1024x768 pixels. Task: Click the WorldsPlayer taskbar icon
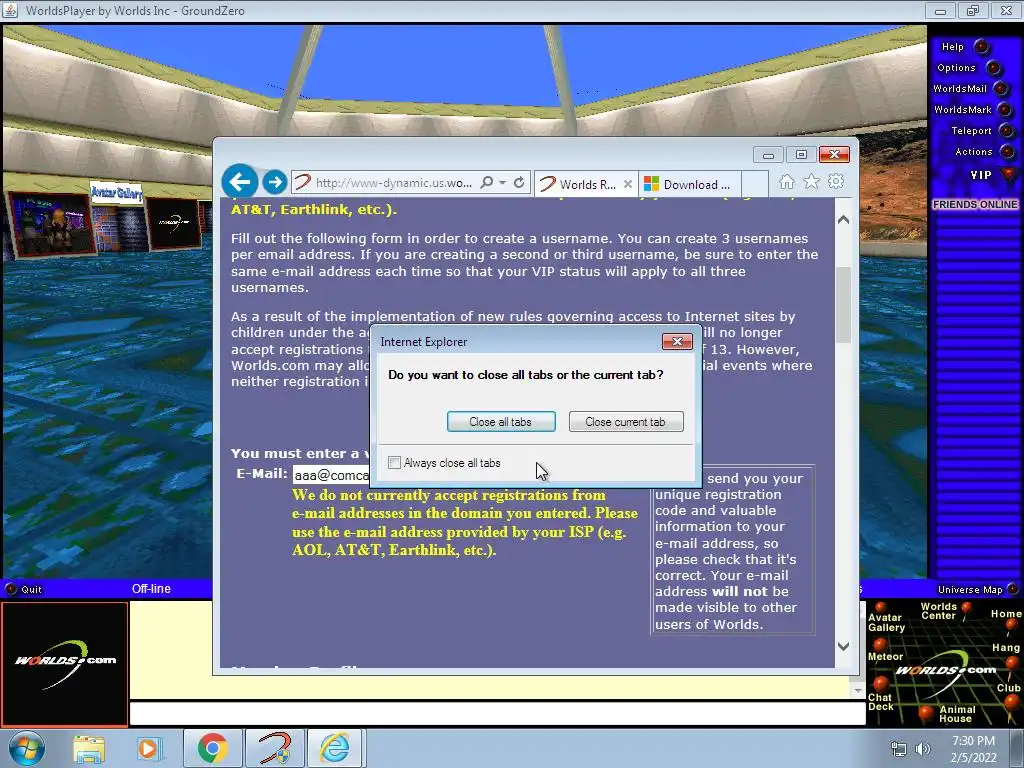tap(274, 748)
